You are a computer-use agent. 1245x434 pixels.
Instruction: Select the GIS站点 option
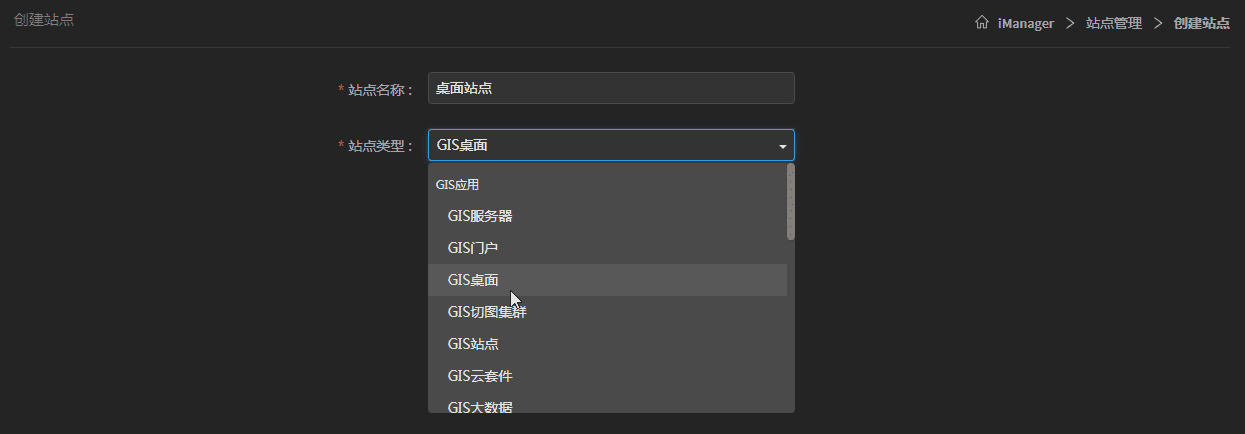[x=473, y=344]
